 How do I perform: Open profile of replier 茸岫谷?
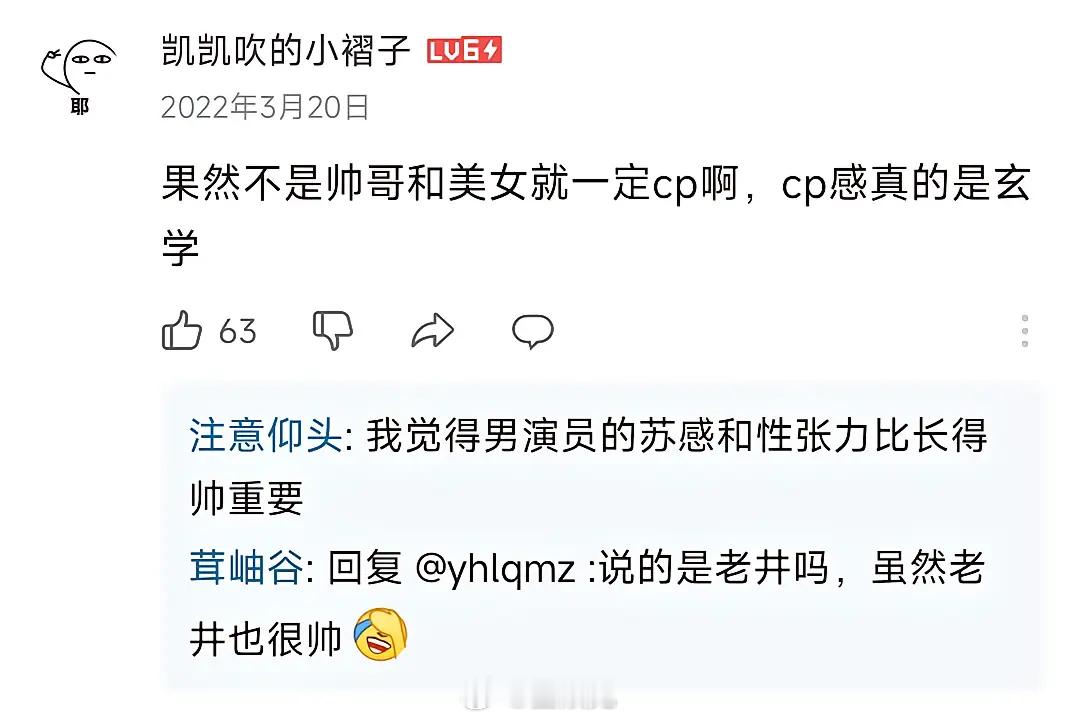[247, 568]
